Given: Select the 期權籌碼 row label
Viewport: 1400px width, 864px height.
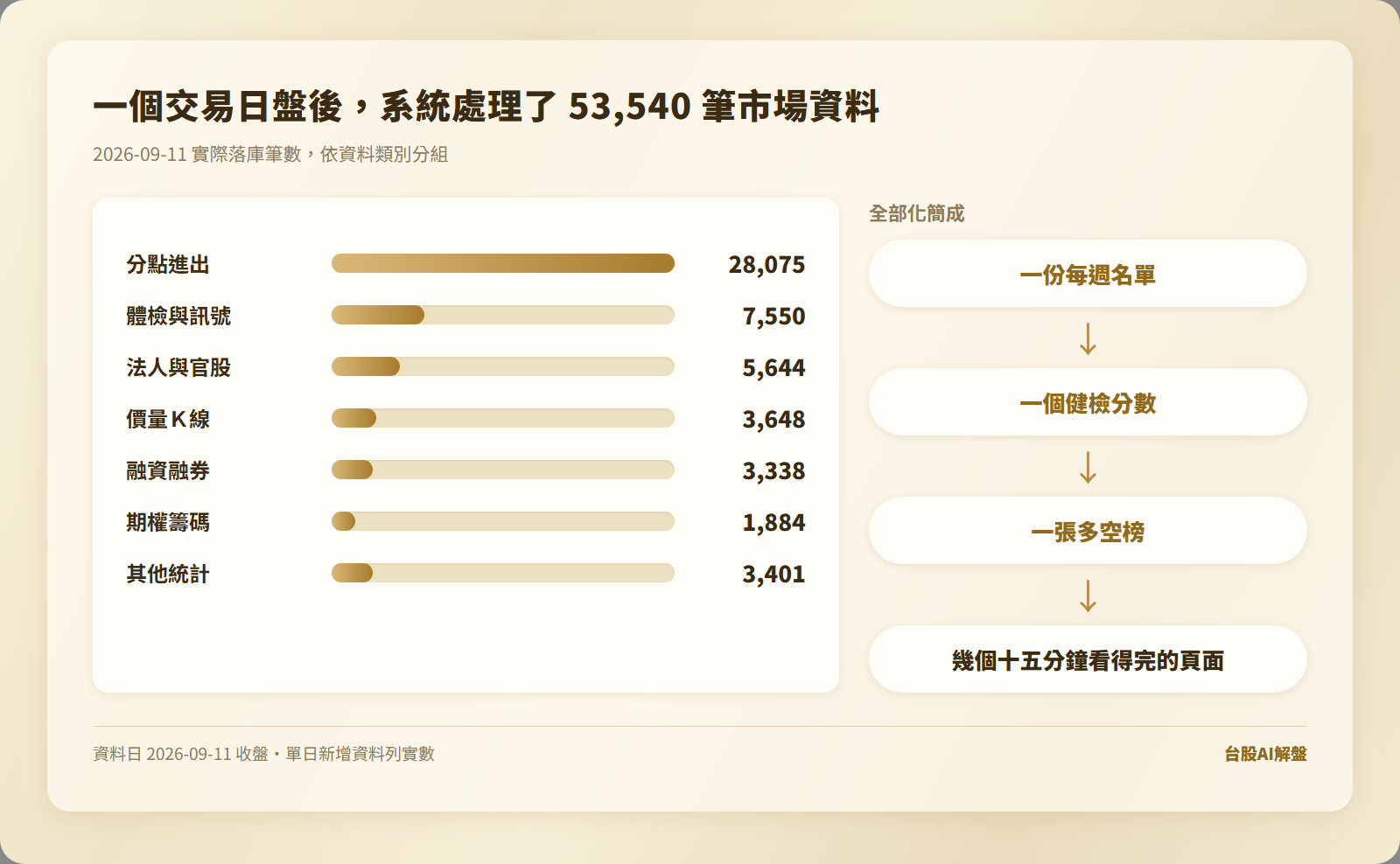Looking at the screenshot, I should tap(168, 522).
